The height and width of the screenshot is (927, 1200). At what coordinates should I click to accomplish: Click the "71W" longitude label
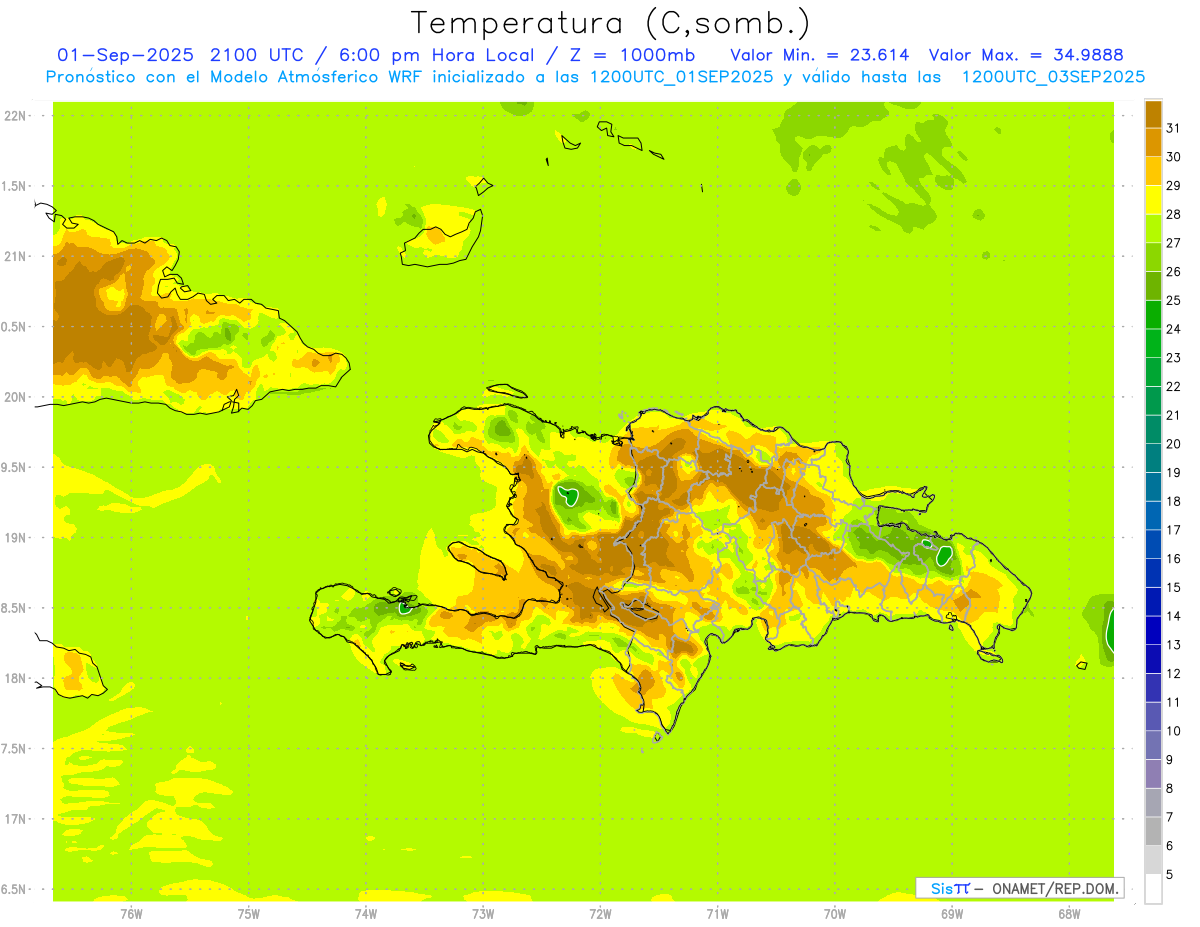pos(717,913)
